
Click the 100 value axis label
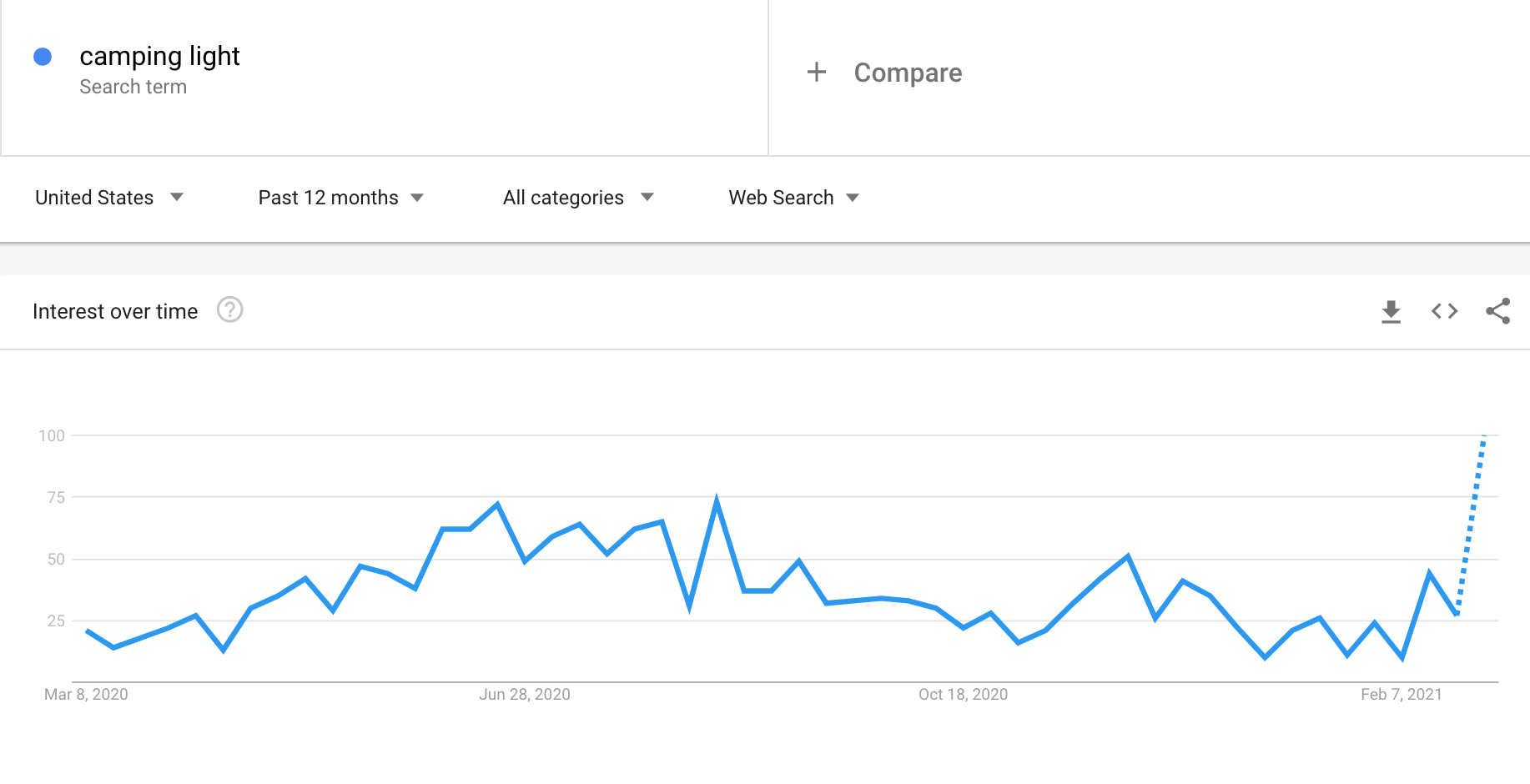(x=52, y=435)
